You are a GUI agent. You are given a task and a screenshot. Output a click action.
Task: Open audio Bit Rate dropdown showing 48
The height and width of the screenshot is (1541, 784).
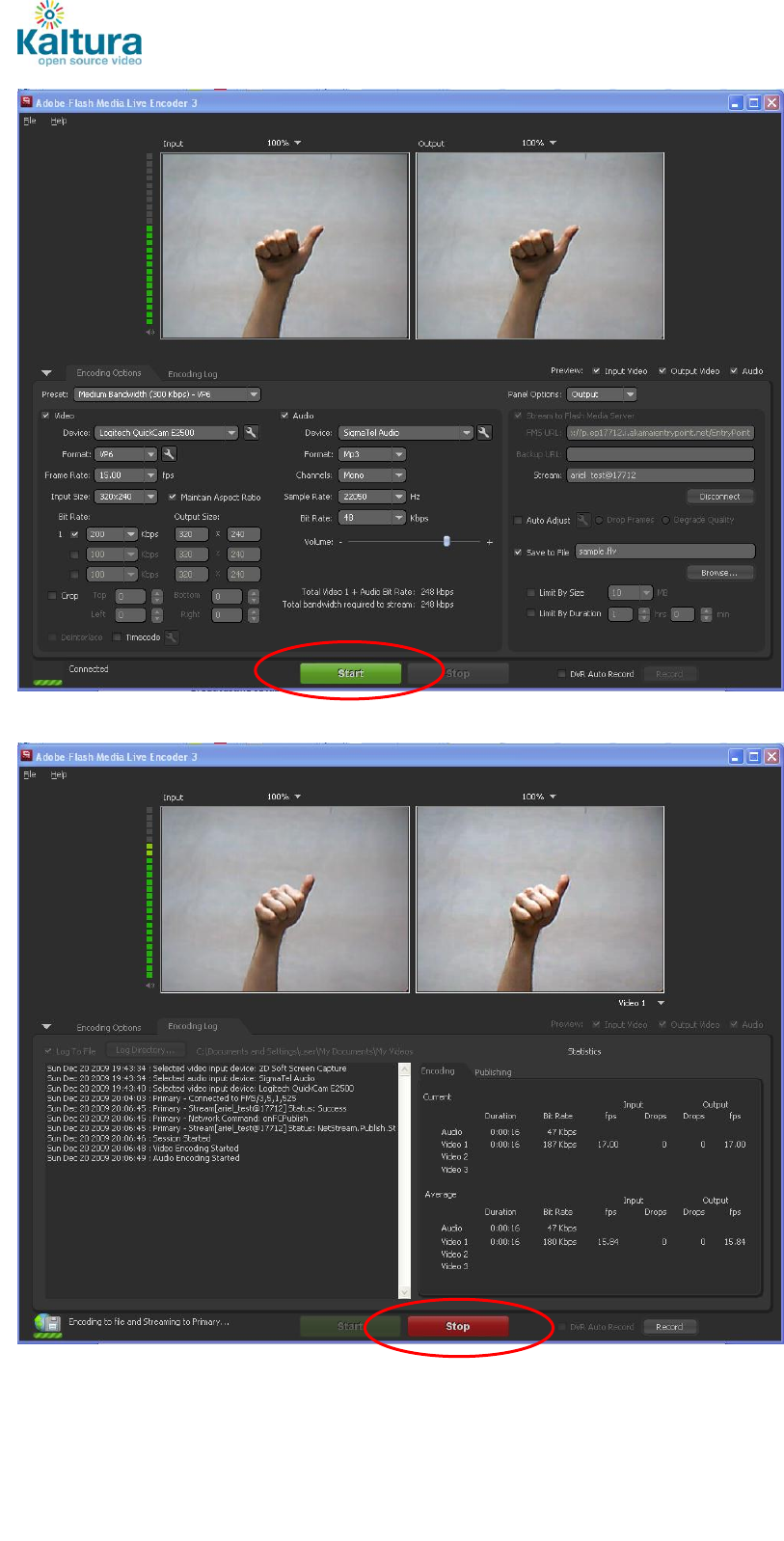tap(372, 518)
